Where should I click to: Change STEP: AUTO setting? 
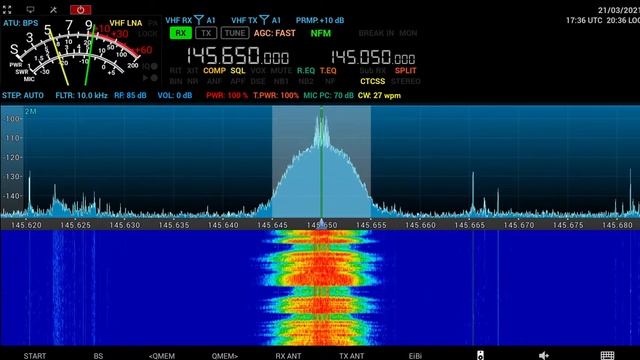pos(23,96)
